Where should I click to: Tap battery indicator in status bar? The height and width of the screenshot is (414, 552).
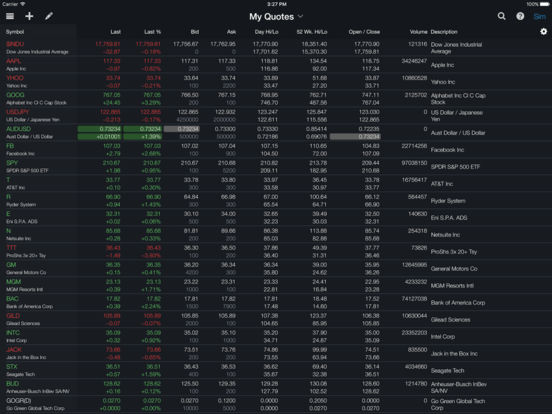pos(544,4)
